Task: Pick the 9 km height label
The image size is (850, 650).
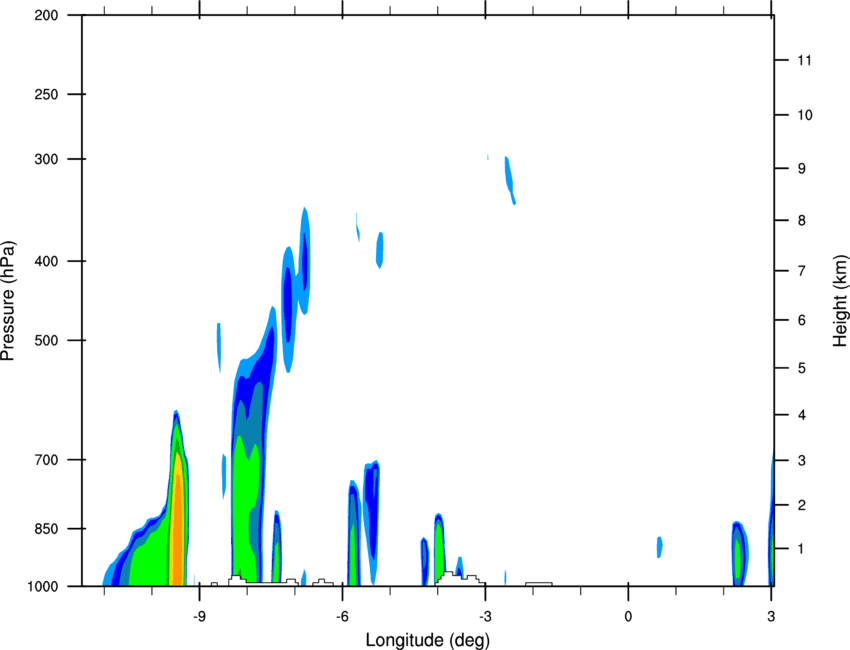Action: point(802,169)
